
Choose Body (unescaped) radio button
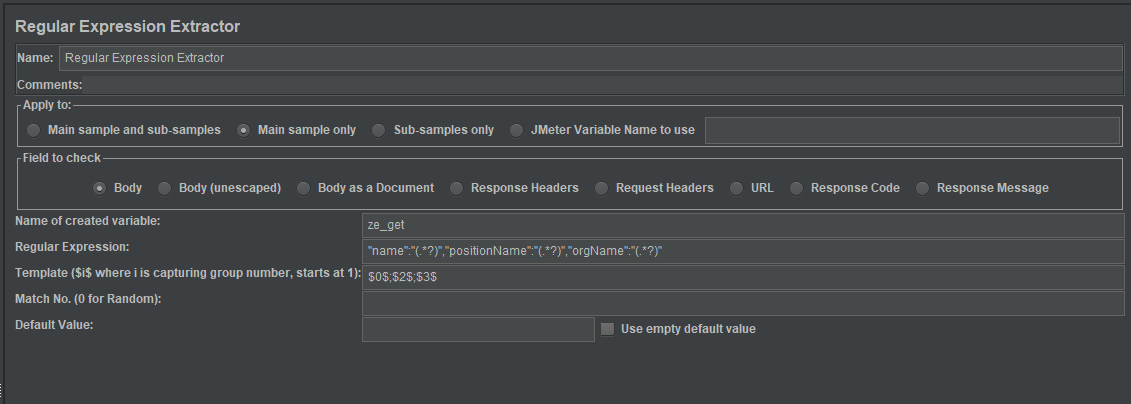165,188
